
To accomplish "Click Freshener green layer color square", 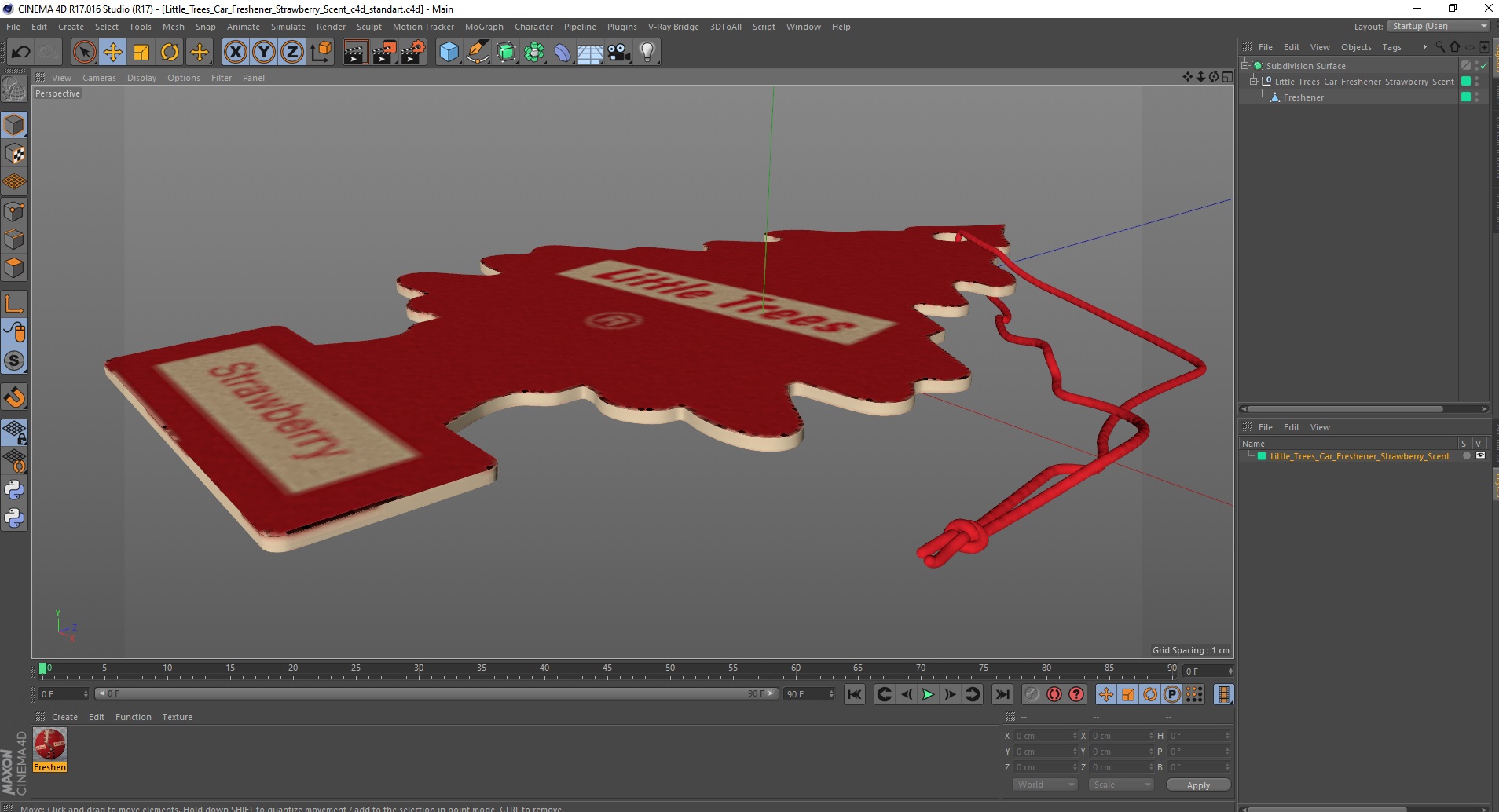I will pyautogui.click(x=1466, y=97).
